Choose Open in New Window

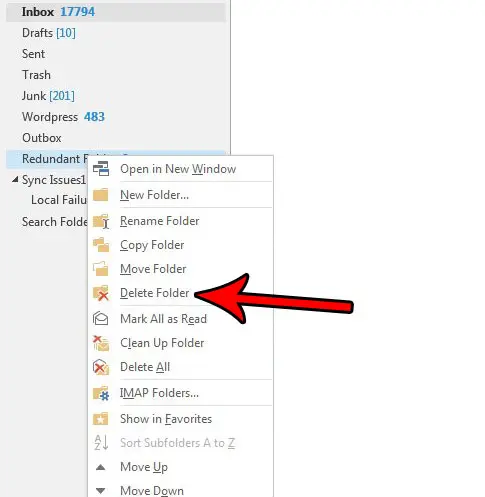(180, 169)
